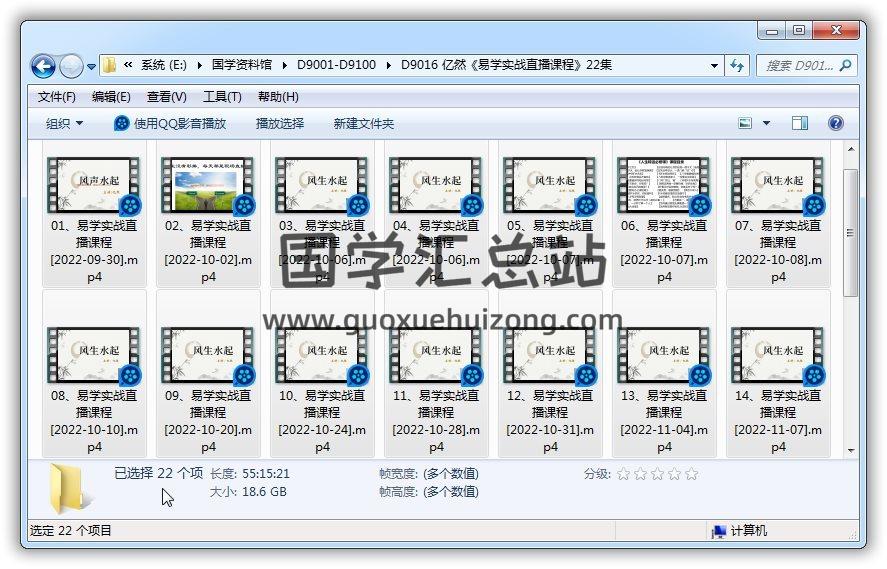The width and height of the screenshot is (887, 569).
Task: Click the 计算机 icon in status bar
Action: click(718, 531)
